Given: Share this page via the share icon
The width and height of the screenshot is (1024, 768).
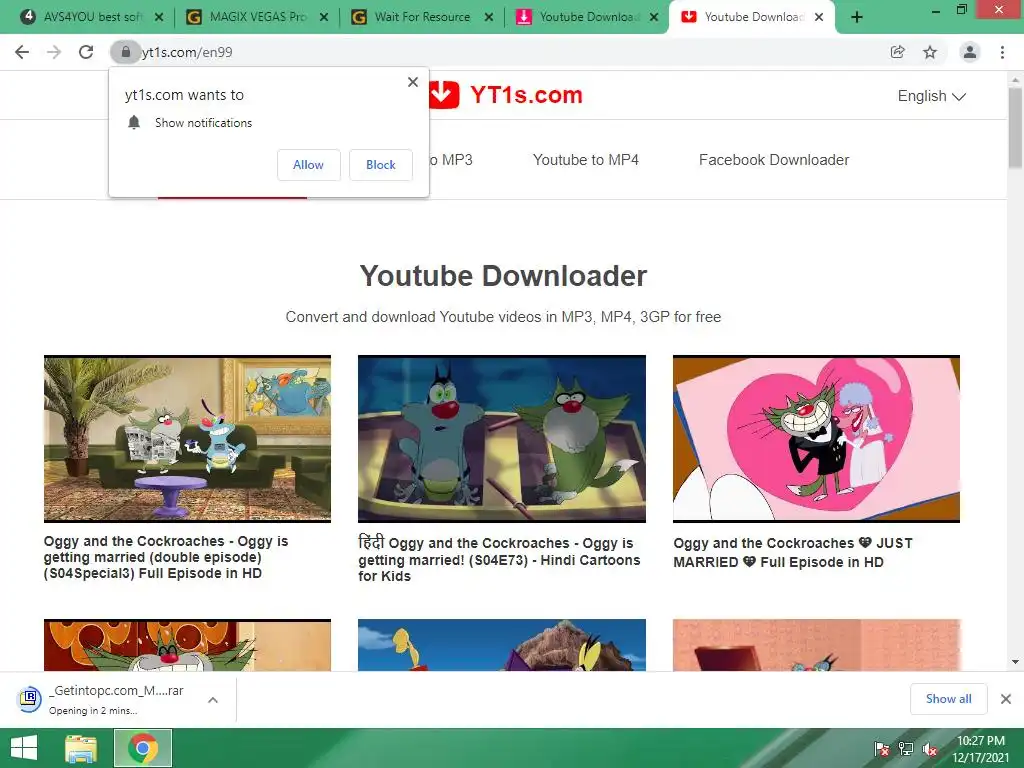Looking at the screenshot, I should click(x=898, y=52).
